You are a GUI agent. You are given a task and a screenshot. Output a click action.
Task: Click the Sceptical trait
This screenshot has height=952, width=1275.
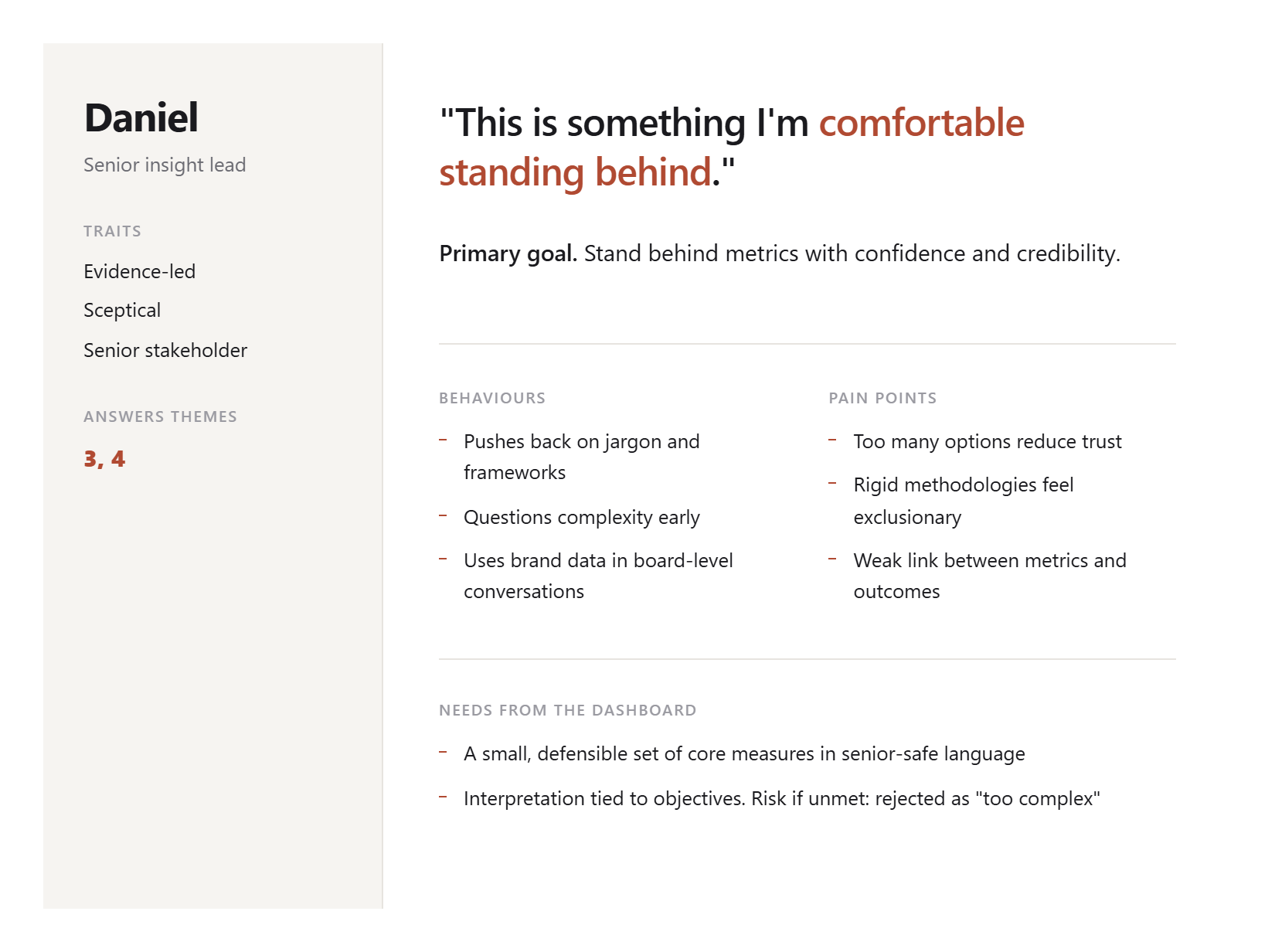coord(122,311)
